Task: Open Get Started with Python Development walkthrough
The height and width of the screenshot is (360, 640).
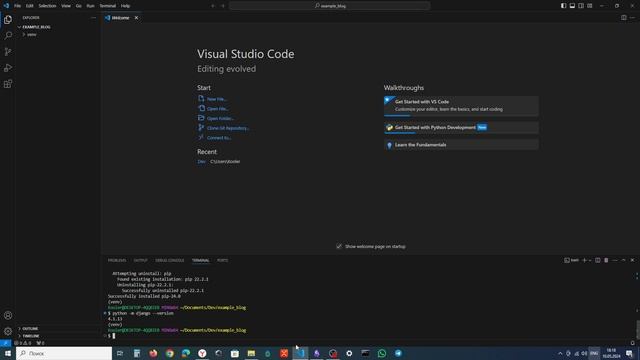Action: 461,127
